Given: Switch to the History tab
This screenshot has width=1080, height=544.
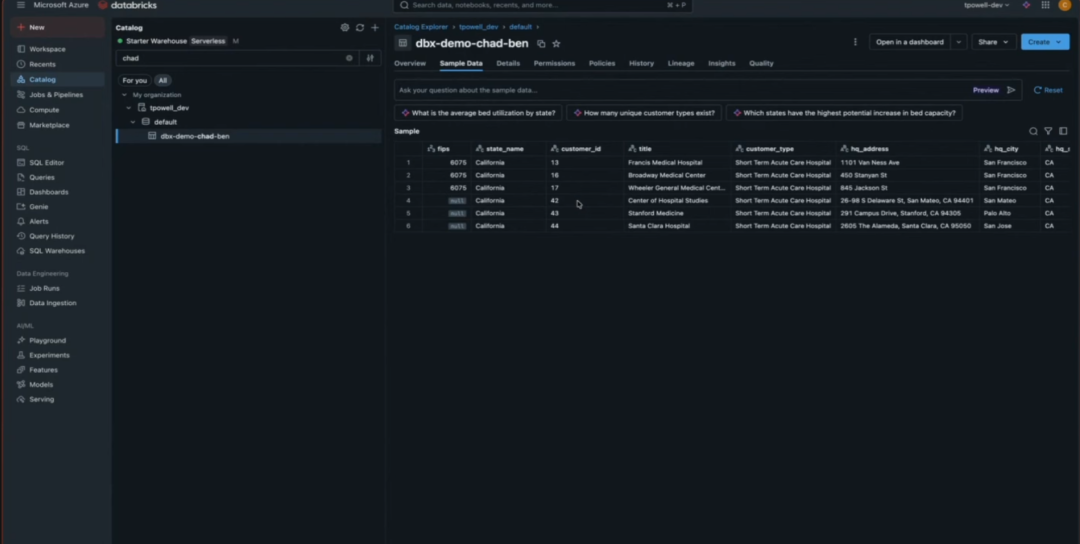Looking at the screenshot, I should (x=641, y=63).
